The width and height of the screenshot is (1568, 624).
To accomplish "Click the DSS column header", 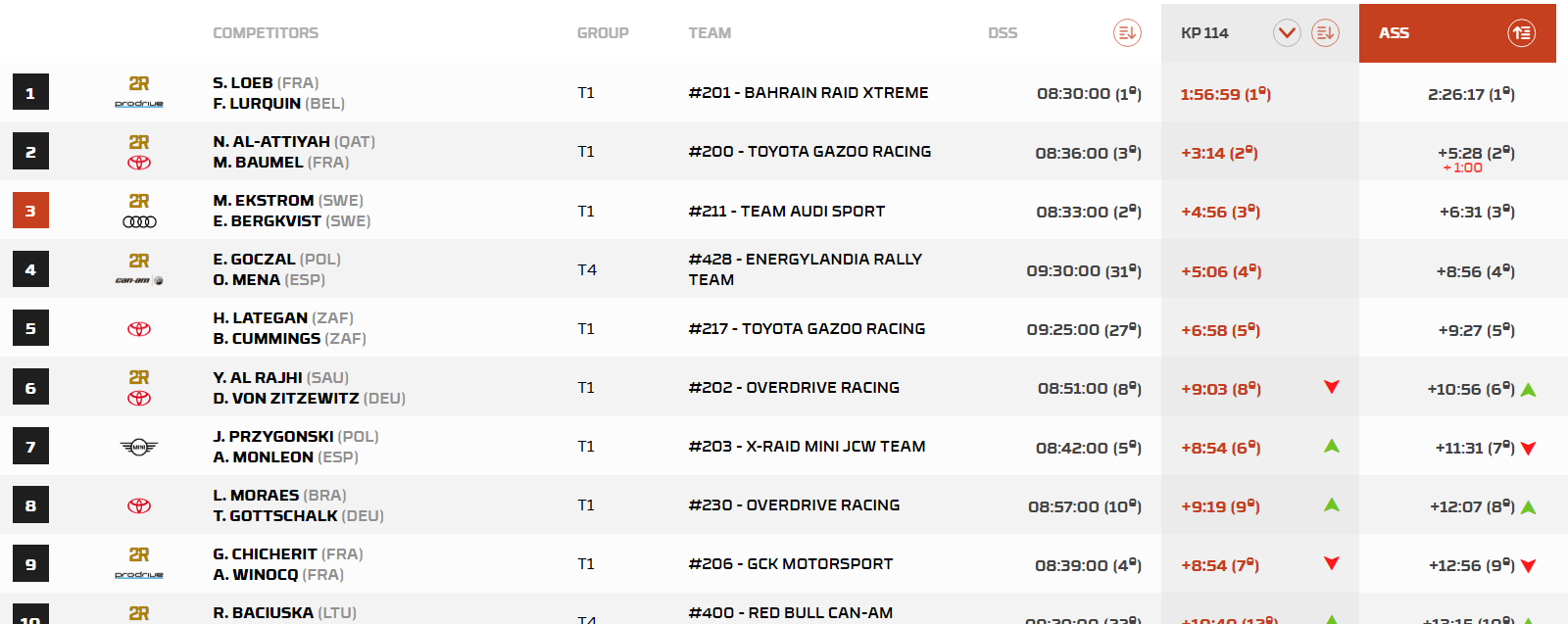I will tap(1003, 33).
